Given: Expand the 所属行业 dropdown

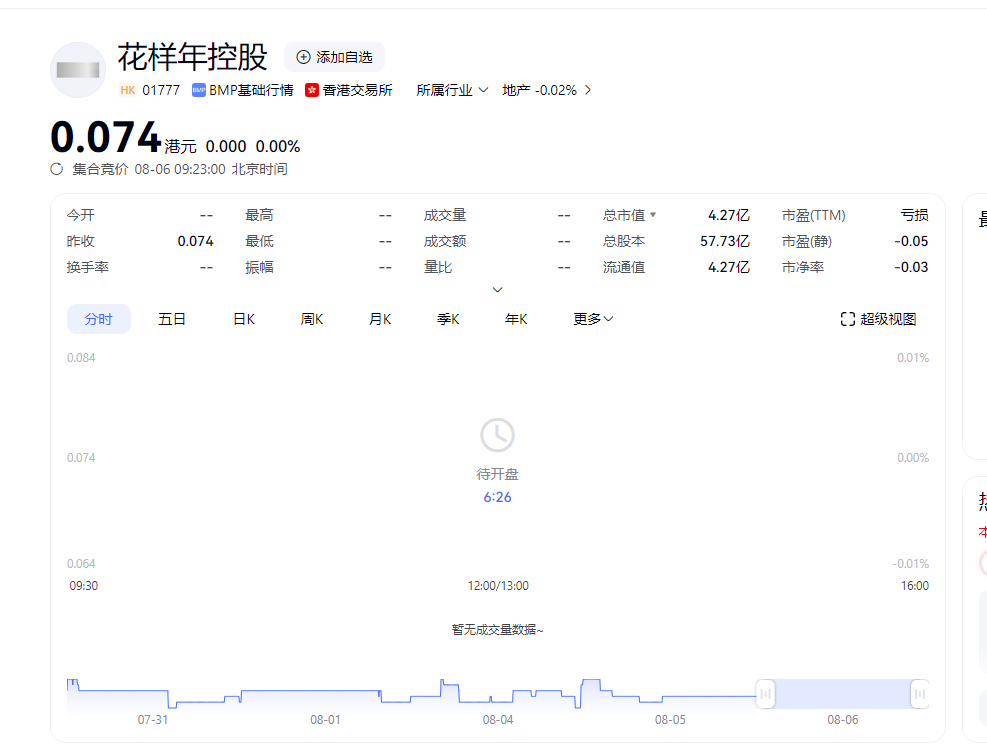Looking at the screenshot, I should pos(452,90).
